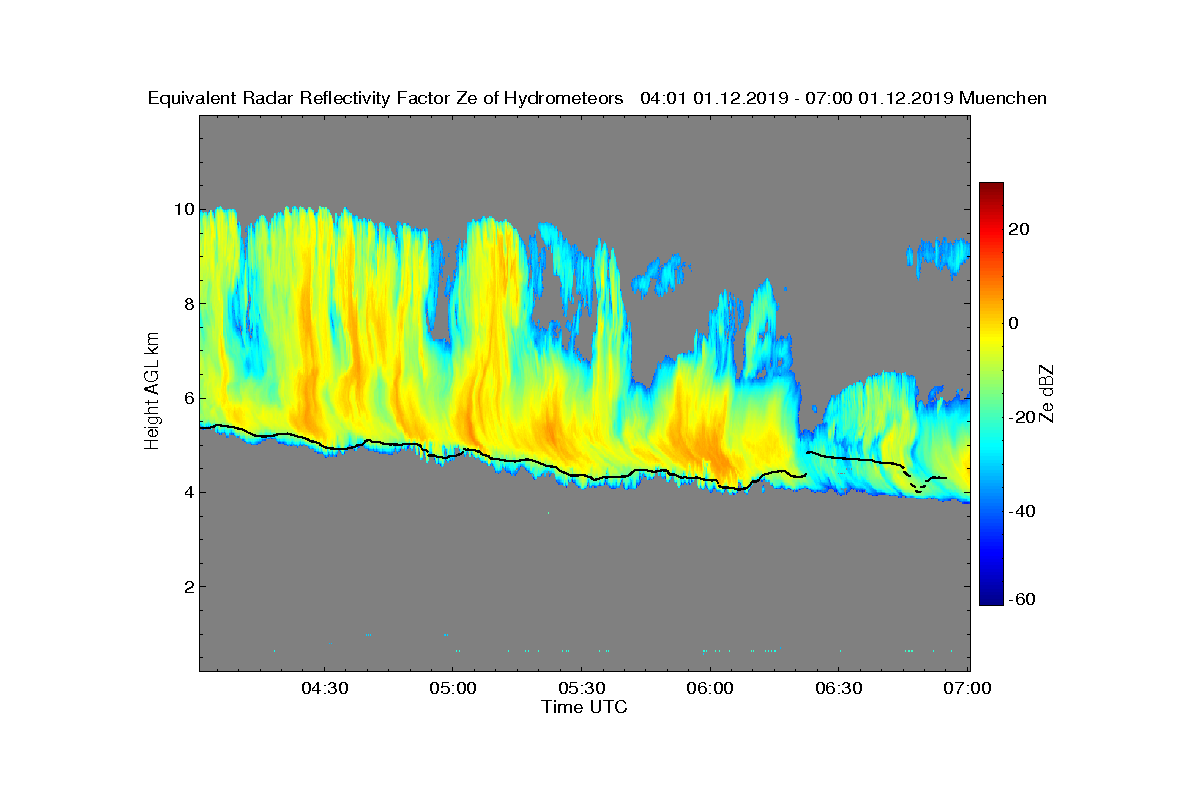Click the colorbar label -20

pos(1020,418)
